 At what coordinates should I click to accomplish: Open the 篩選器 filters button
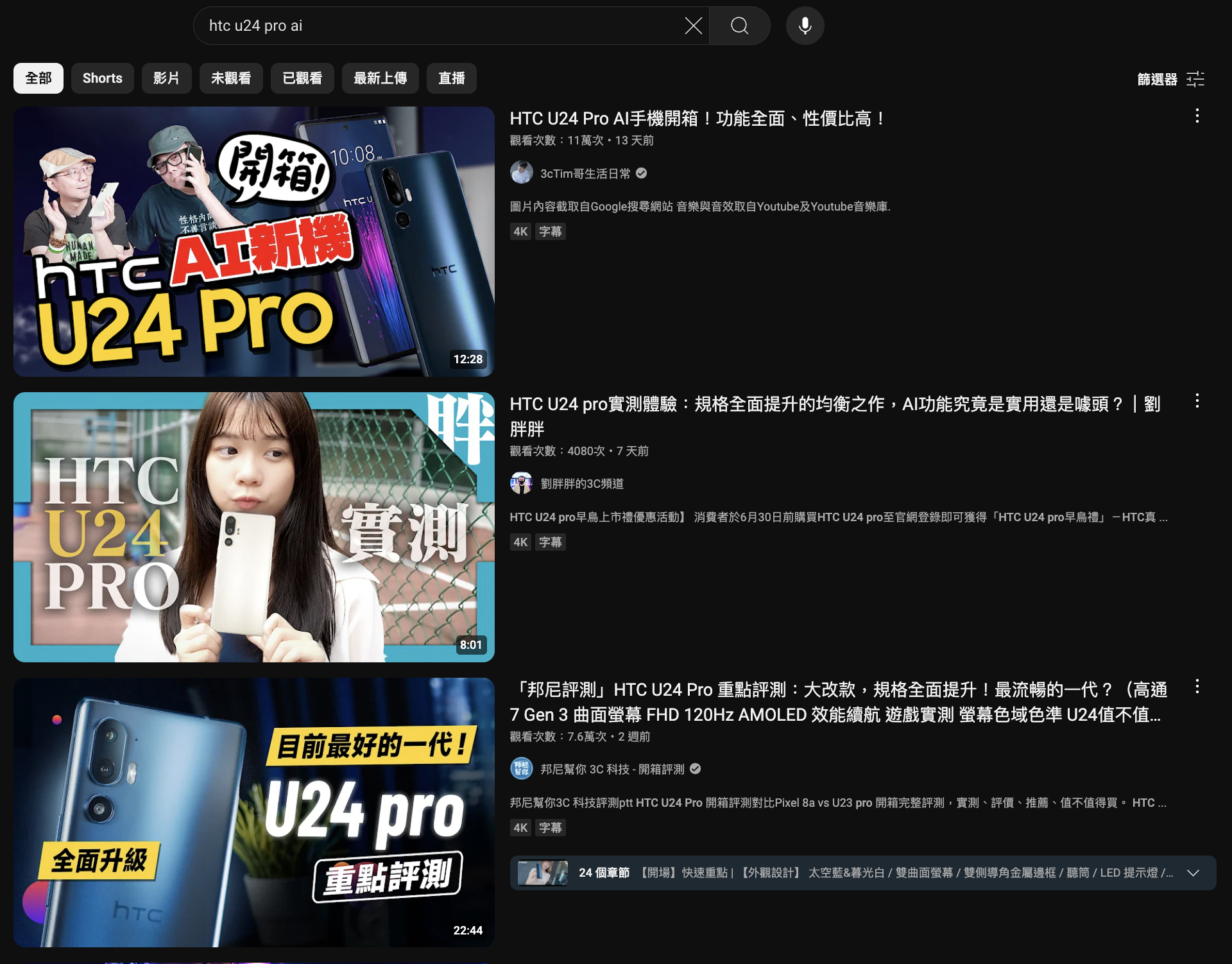click(x=1170, y=79)
